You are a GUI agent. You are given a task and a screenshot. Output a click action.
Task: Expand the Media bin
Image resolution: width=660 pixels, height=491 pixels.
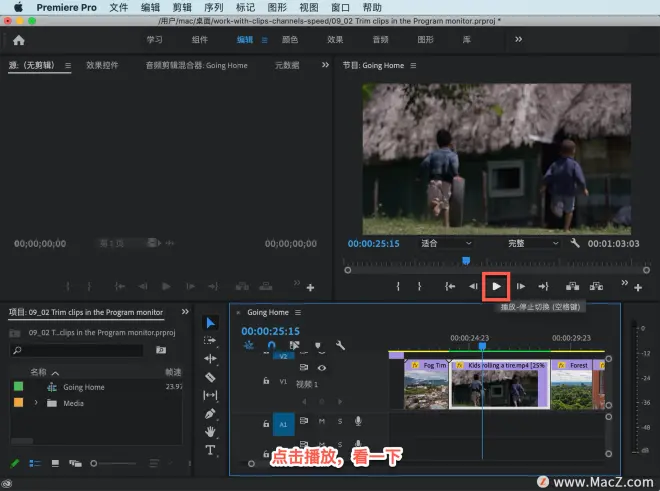[36, 403]
